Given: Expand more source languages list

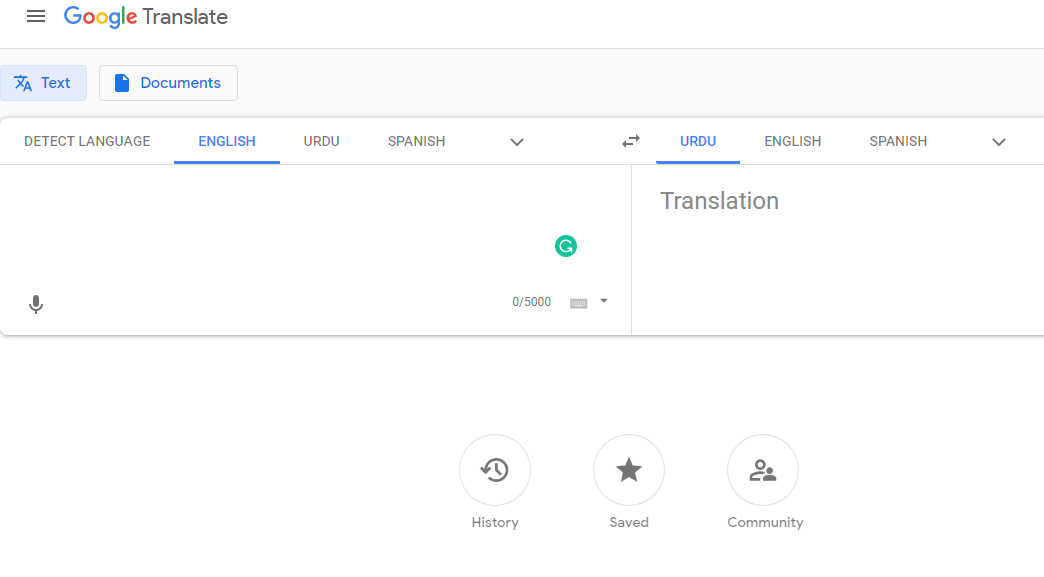Looking at the screenshot, I should pyautogui.click(x=517, y=142).
